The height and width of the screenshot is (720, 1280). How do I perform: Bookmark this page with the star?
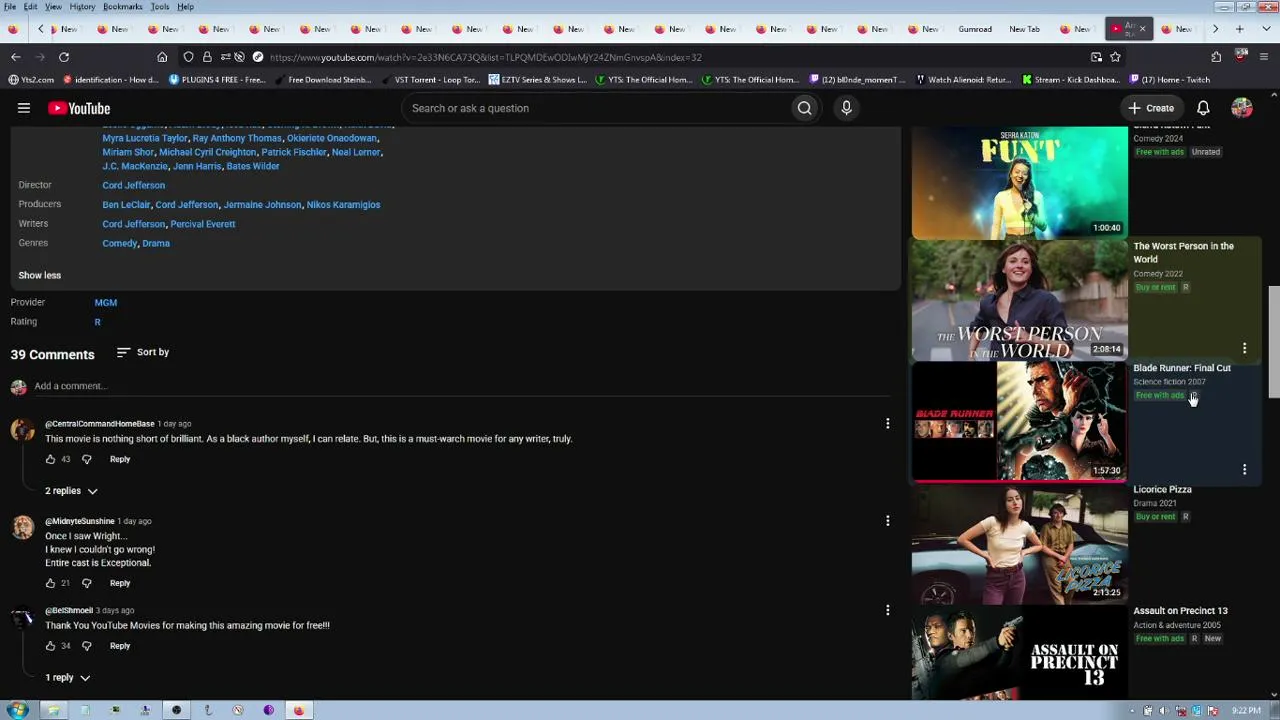tap(1115, 57)
